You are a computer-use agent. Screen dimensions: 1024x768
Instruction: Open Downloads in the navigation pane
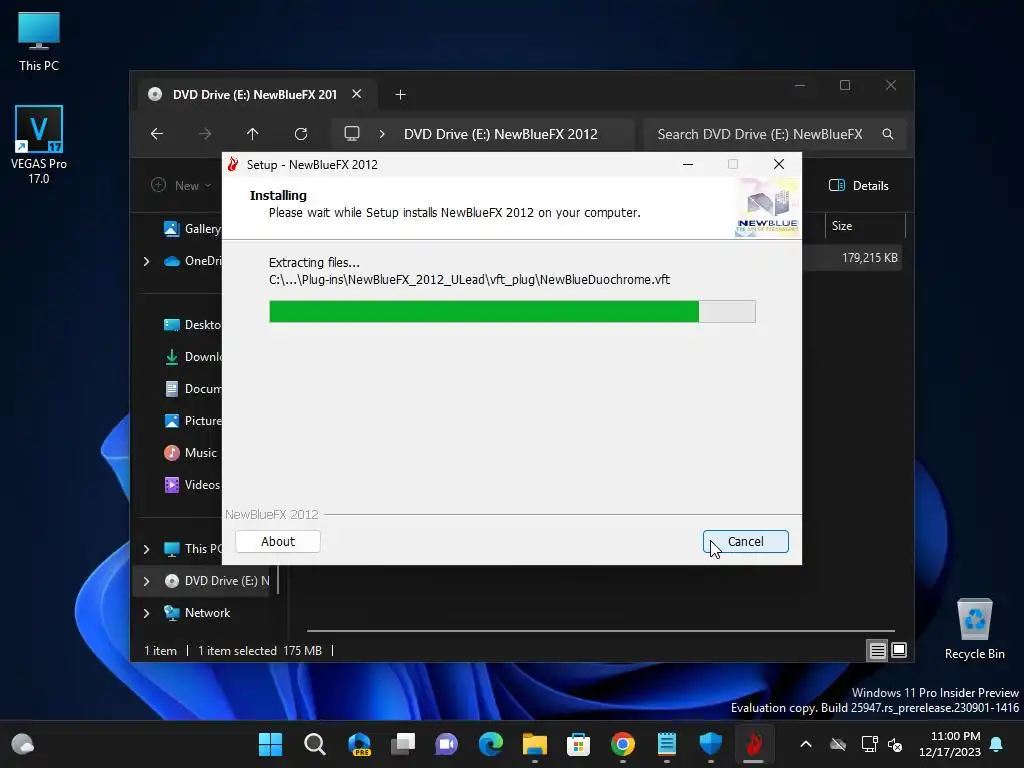point(192,357)
